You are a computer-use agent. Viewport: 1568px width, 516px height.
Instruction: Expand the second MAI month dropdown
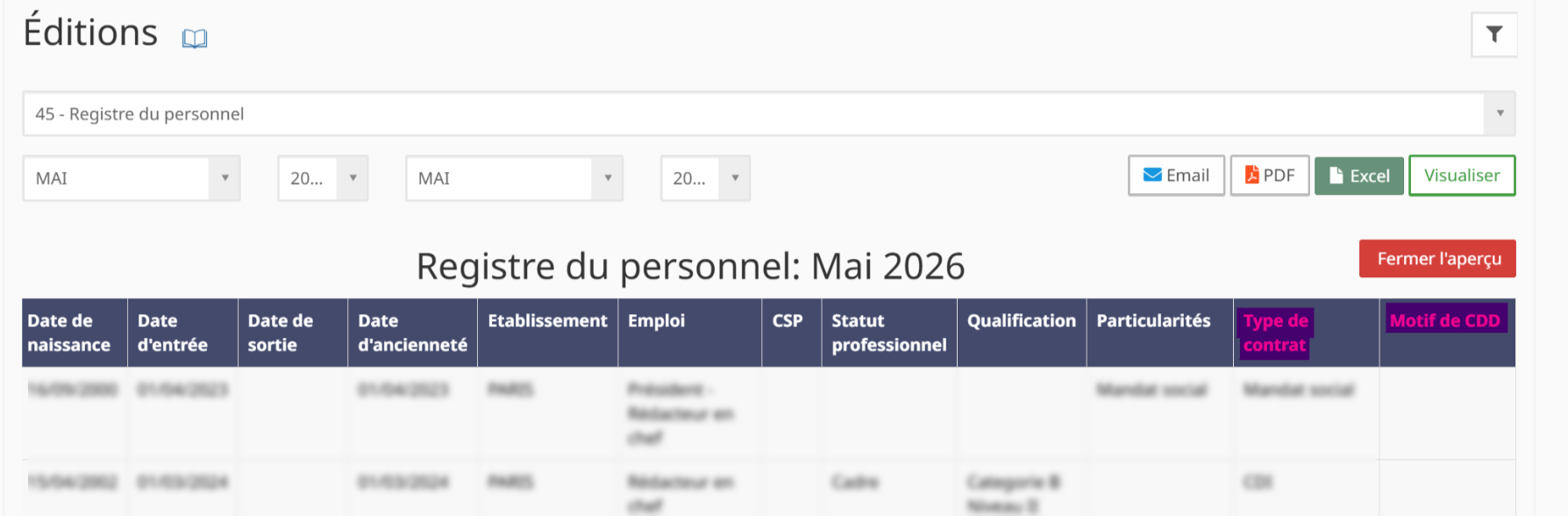click(x=514, y=178)
